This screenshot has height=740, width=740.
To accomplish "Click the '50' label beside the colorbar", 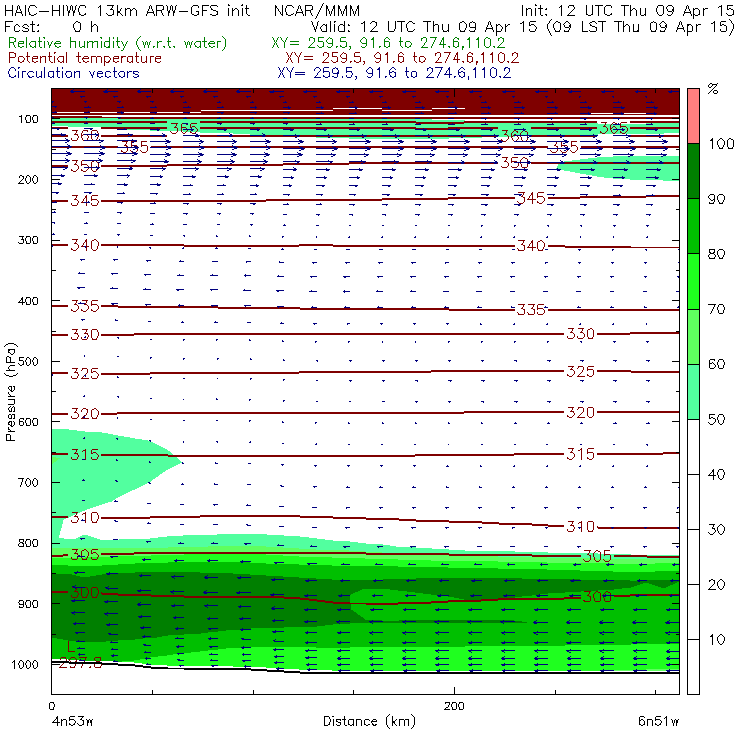I will tap(716, 420).
